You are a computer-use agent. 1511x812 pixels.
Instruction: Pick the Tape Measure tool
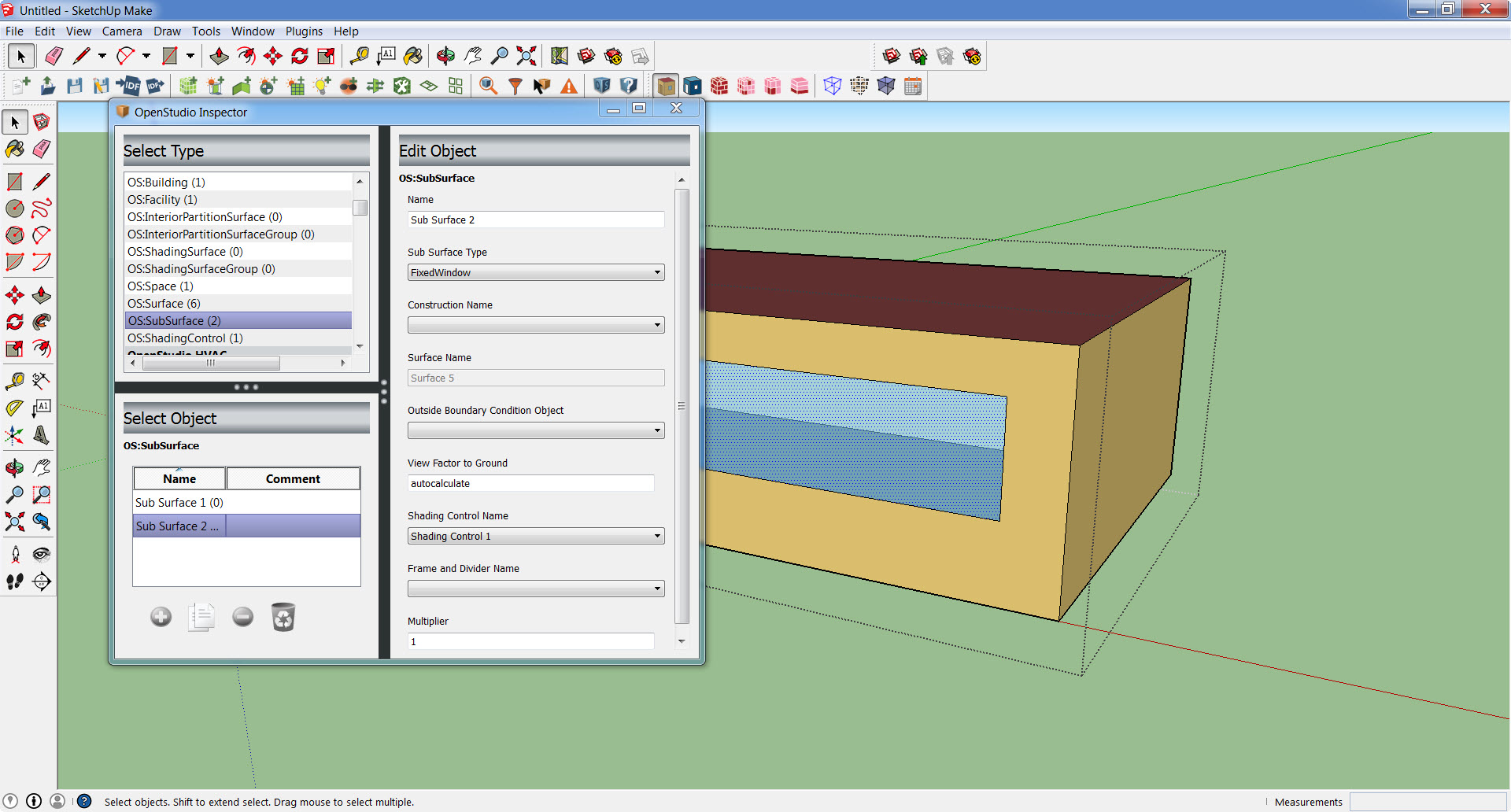[361, 56]
